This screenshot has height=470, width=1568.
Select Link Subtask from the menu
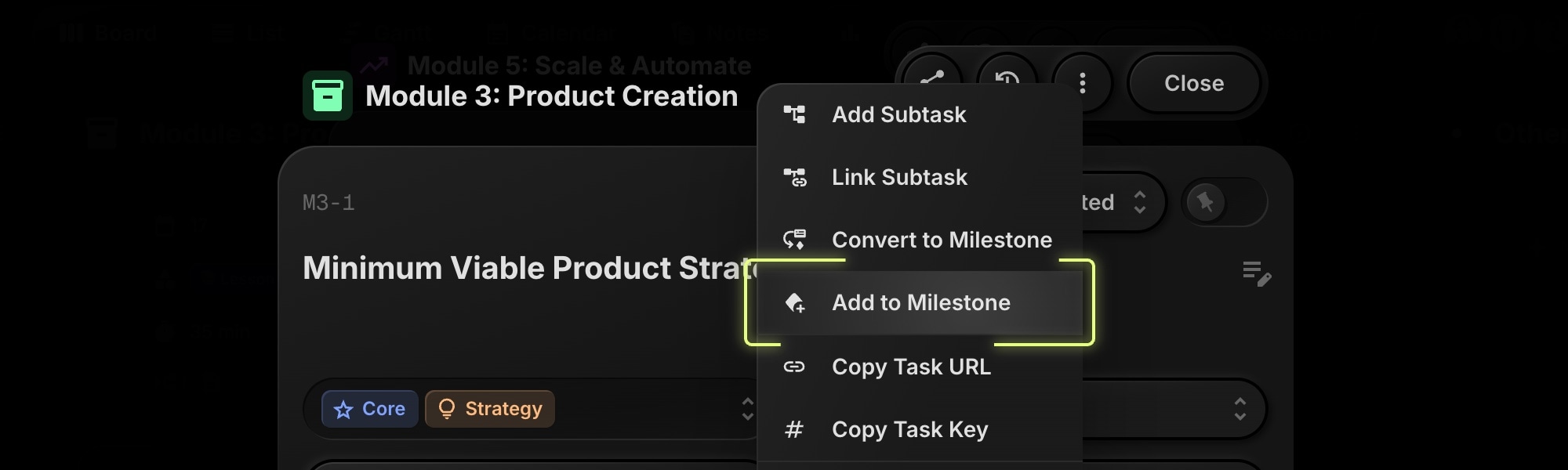coord(898,177)
